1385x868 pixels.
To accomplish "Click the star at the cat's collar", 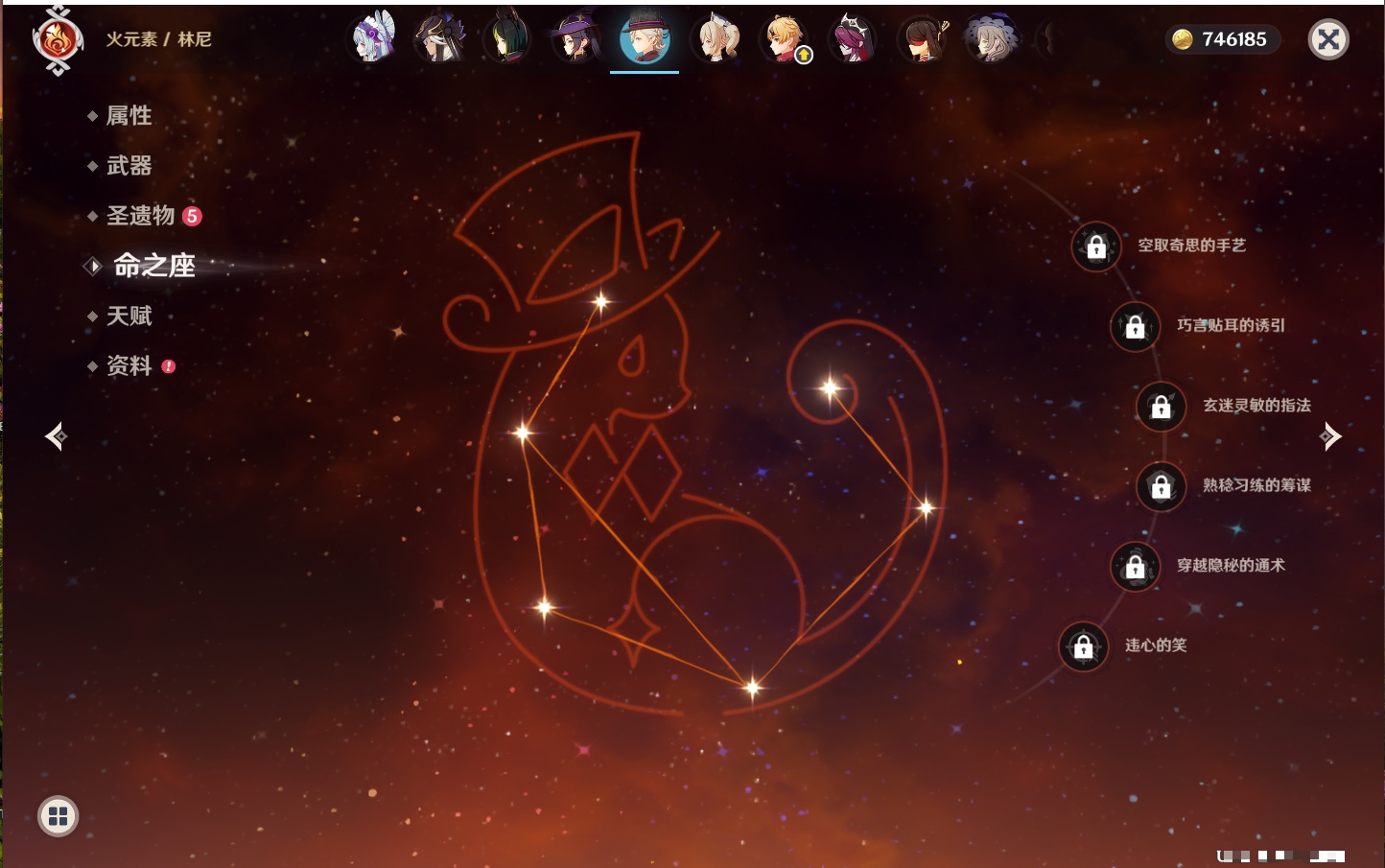I will point(523,433).
